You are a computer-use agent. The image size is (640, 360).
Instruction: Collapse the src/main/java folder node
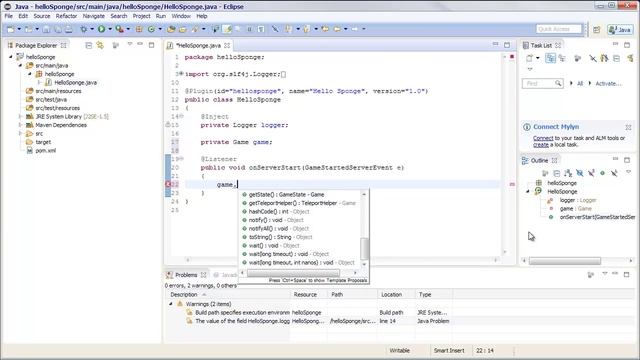[20, 65]
